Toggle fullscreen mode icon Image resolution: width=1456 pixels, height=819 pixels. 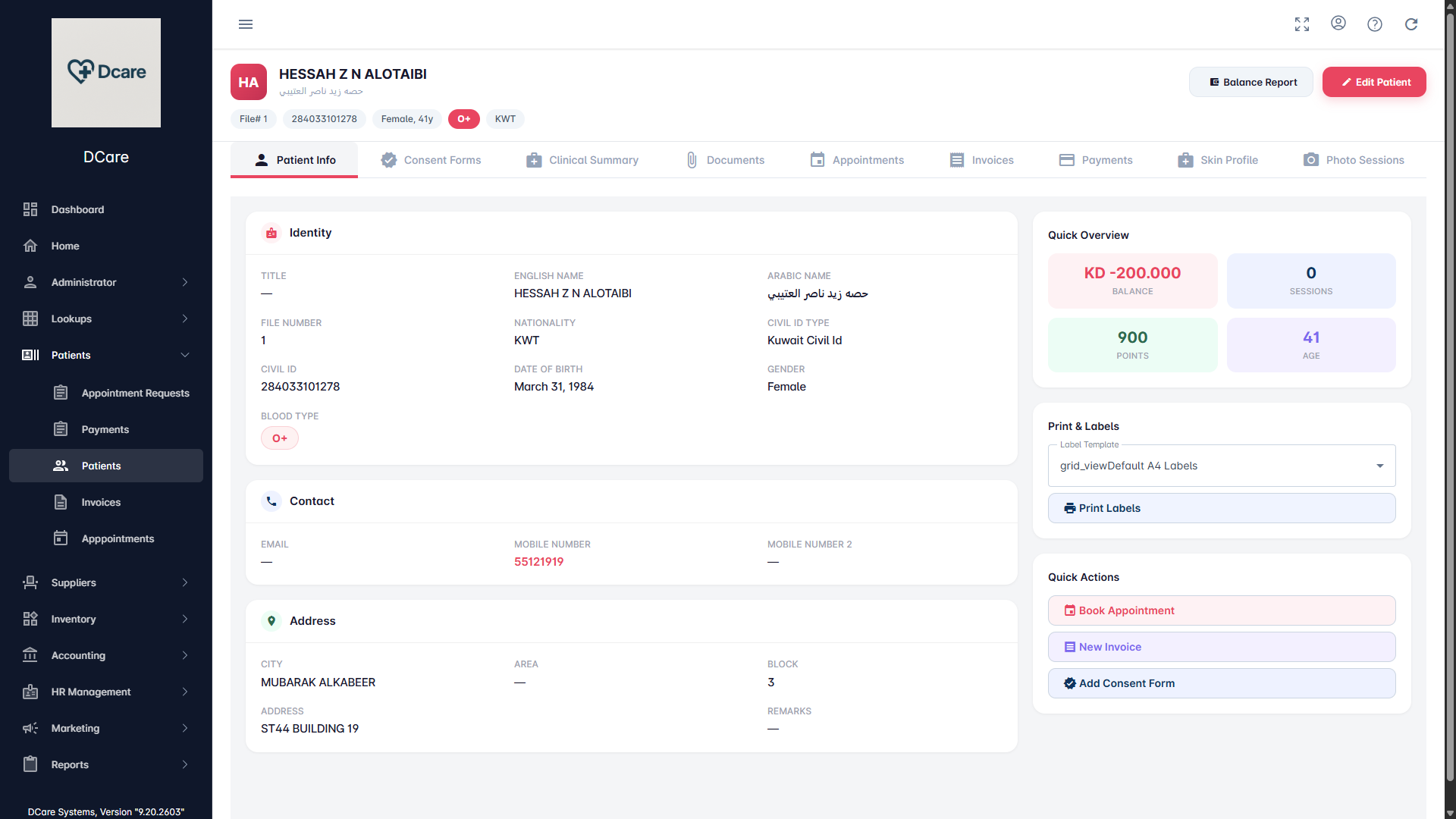[1302, 24]
